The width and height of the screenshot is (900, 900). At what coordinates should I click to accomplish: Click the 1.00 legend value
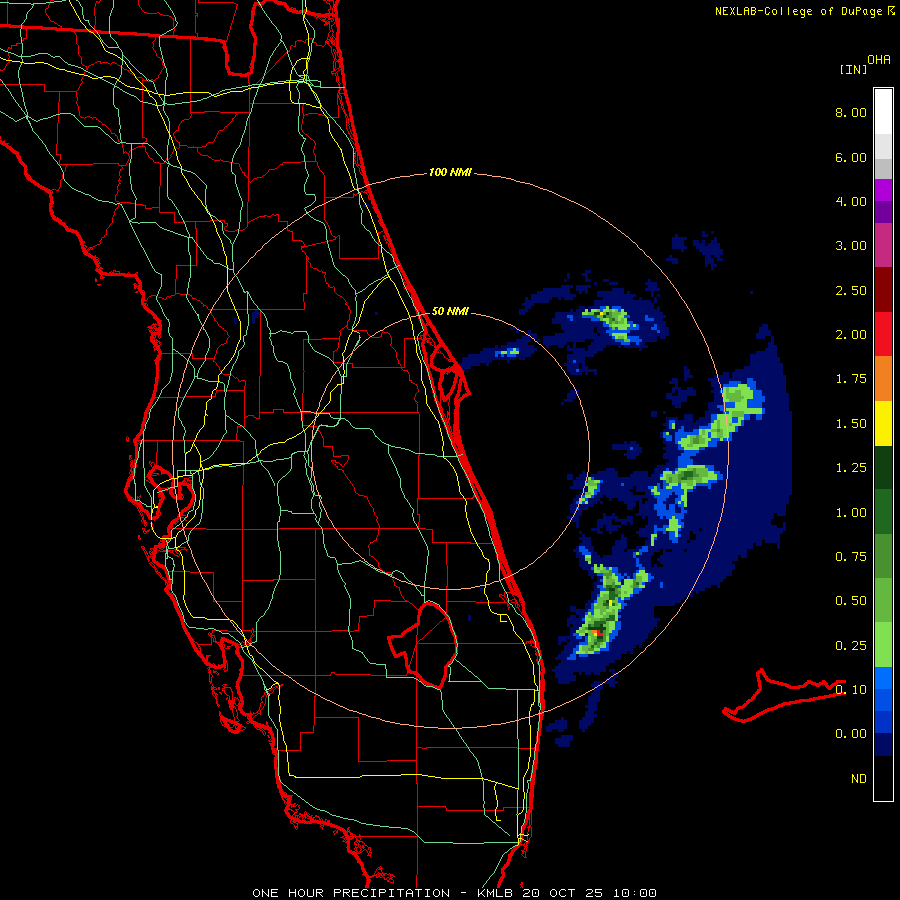click(x=851, y=513)
